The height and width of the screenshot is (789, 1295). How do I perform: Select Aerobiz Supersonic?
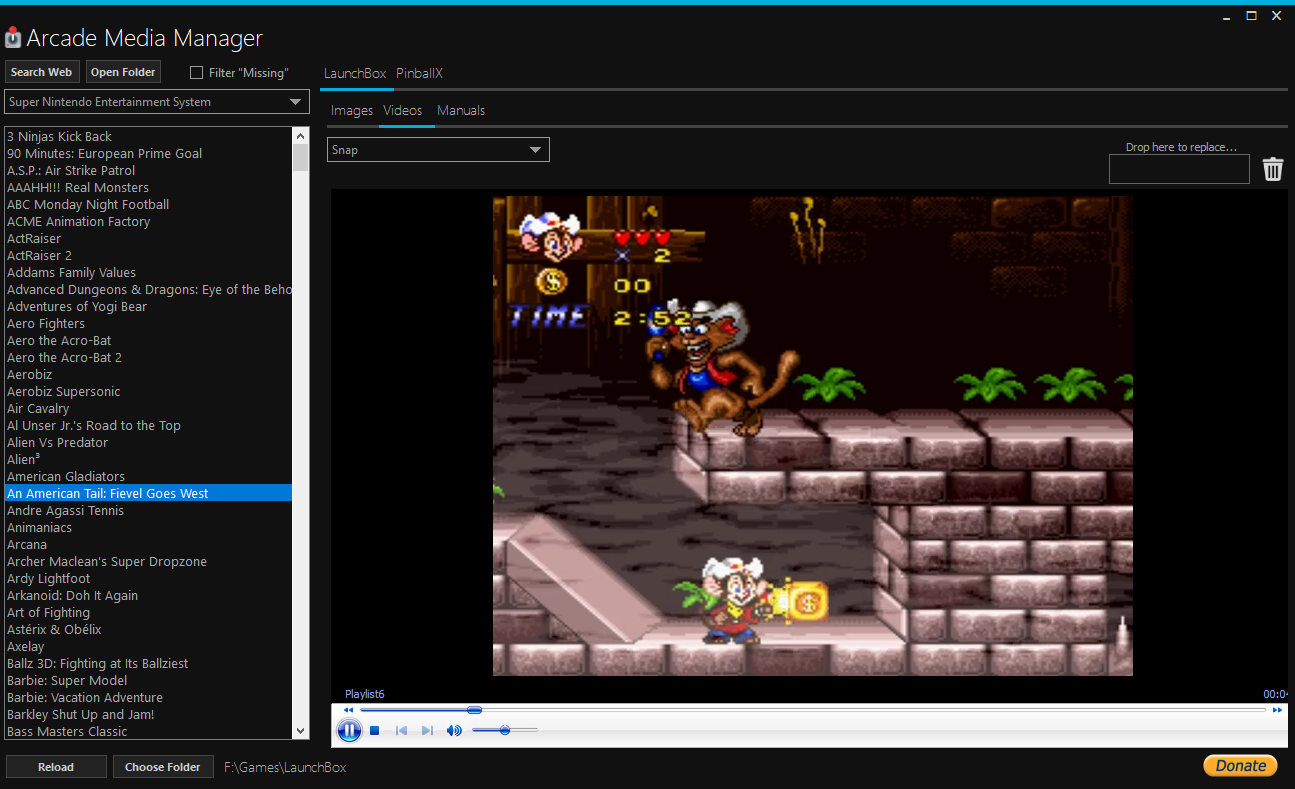pyautogui.click(x=149, y=391)
